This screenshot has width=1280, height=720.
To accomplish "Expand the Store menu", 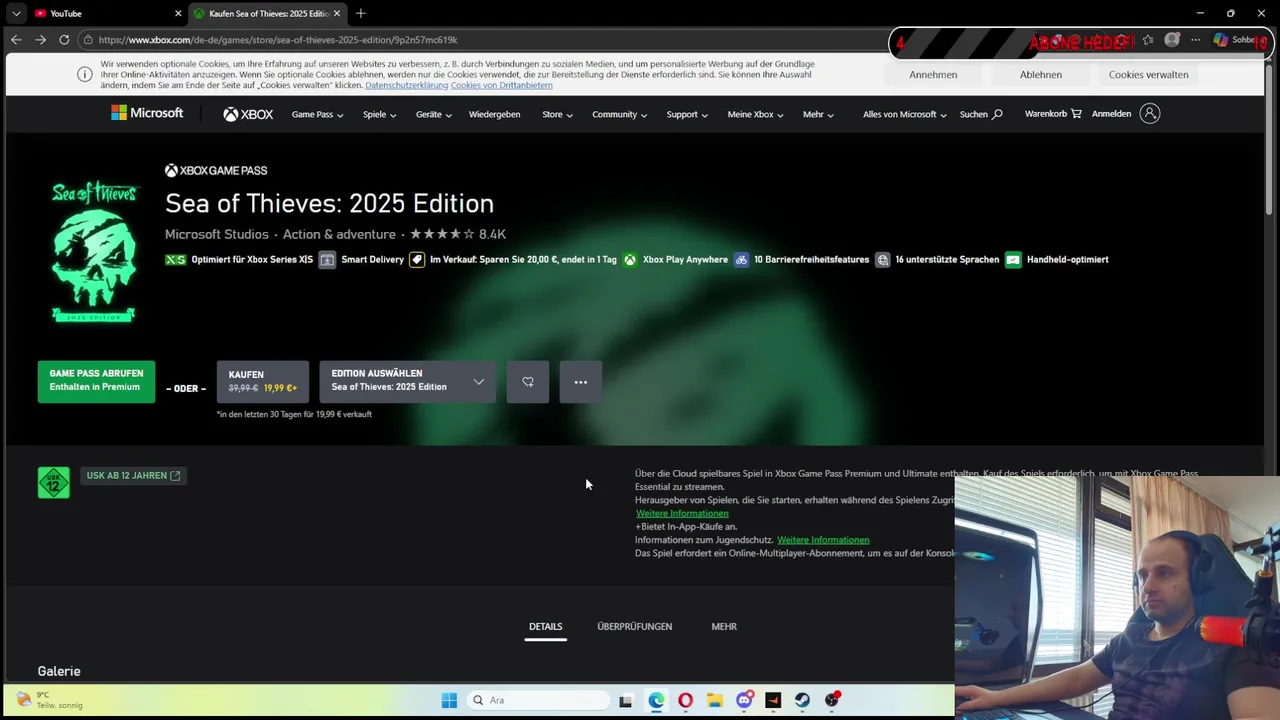I will 557,114.
